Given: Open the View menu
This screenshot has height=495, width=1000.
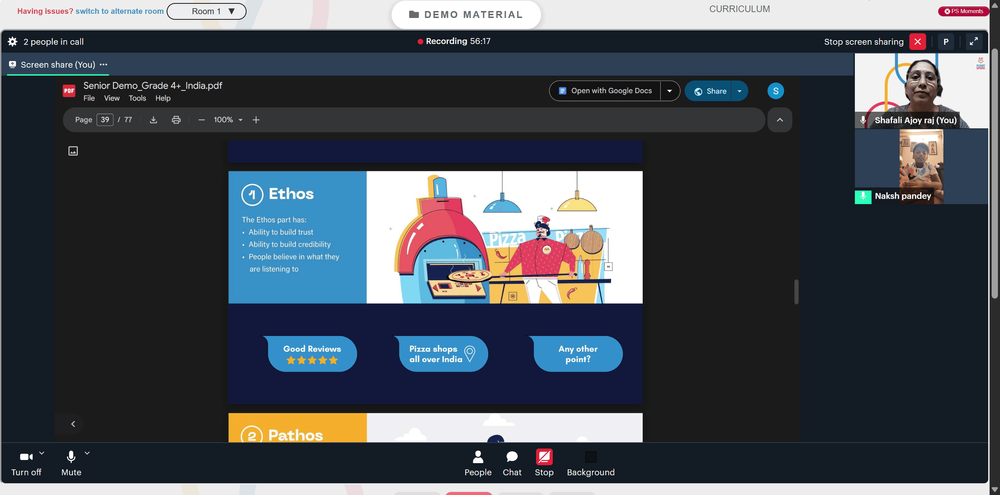Looking at the screenshot, I should [x=112, y=98].
